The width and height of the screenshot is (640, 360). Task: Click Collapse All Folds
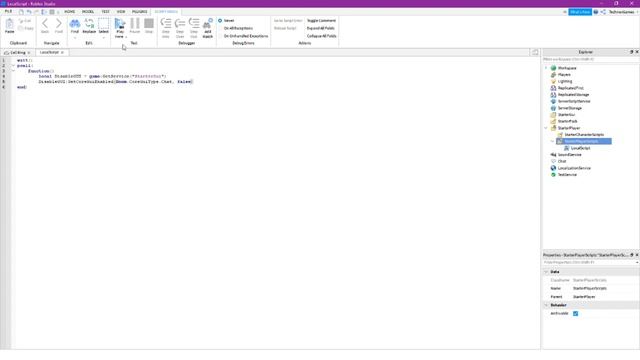[322, 36]
